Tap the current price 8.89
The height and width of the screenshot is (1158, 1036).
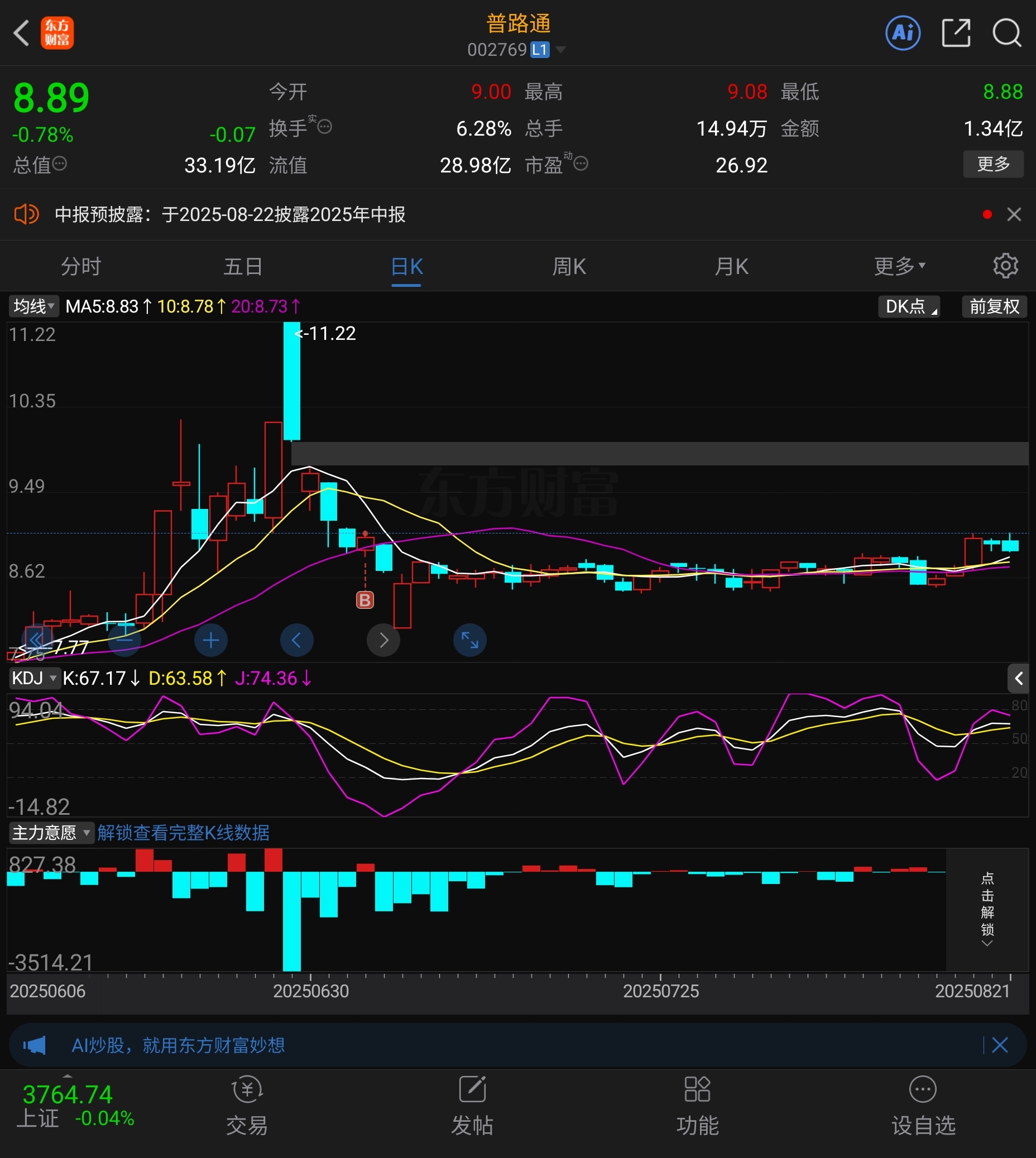tap(51, 97)
